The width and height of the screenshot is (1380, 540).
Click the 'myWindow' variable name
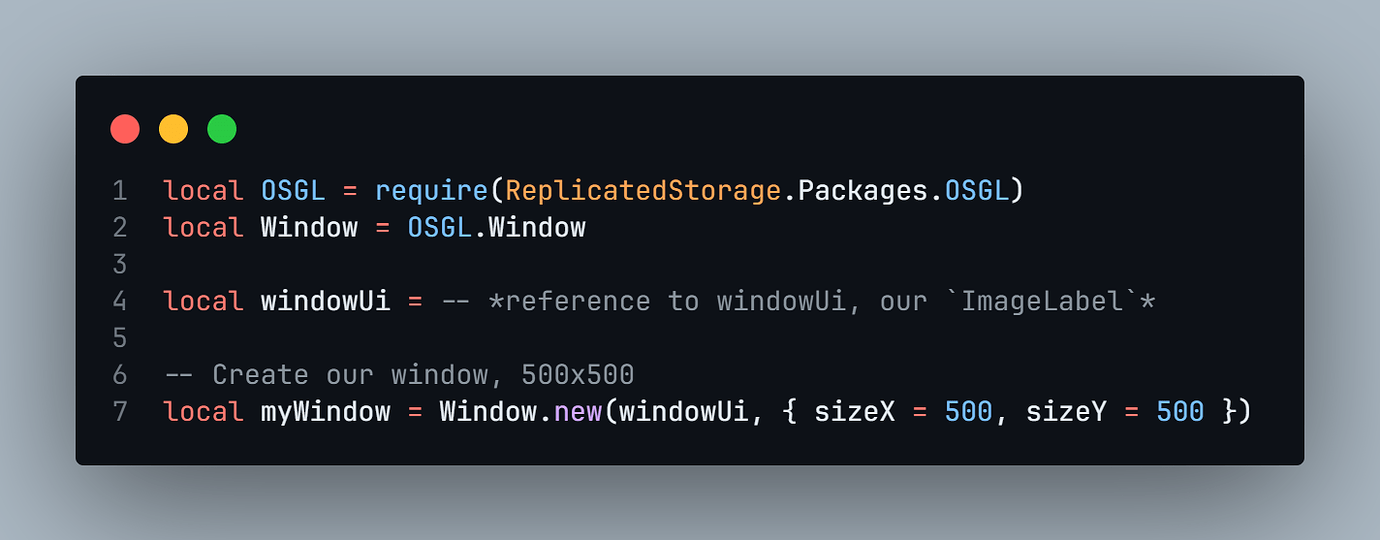click(325, 411)
